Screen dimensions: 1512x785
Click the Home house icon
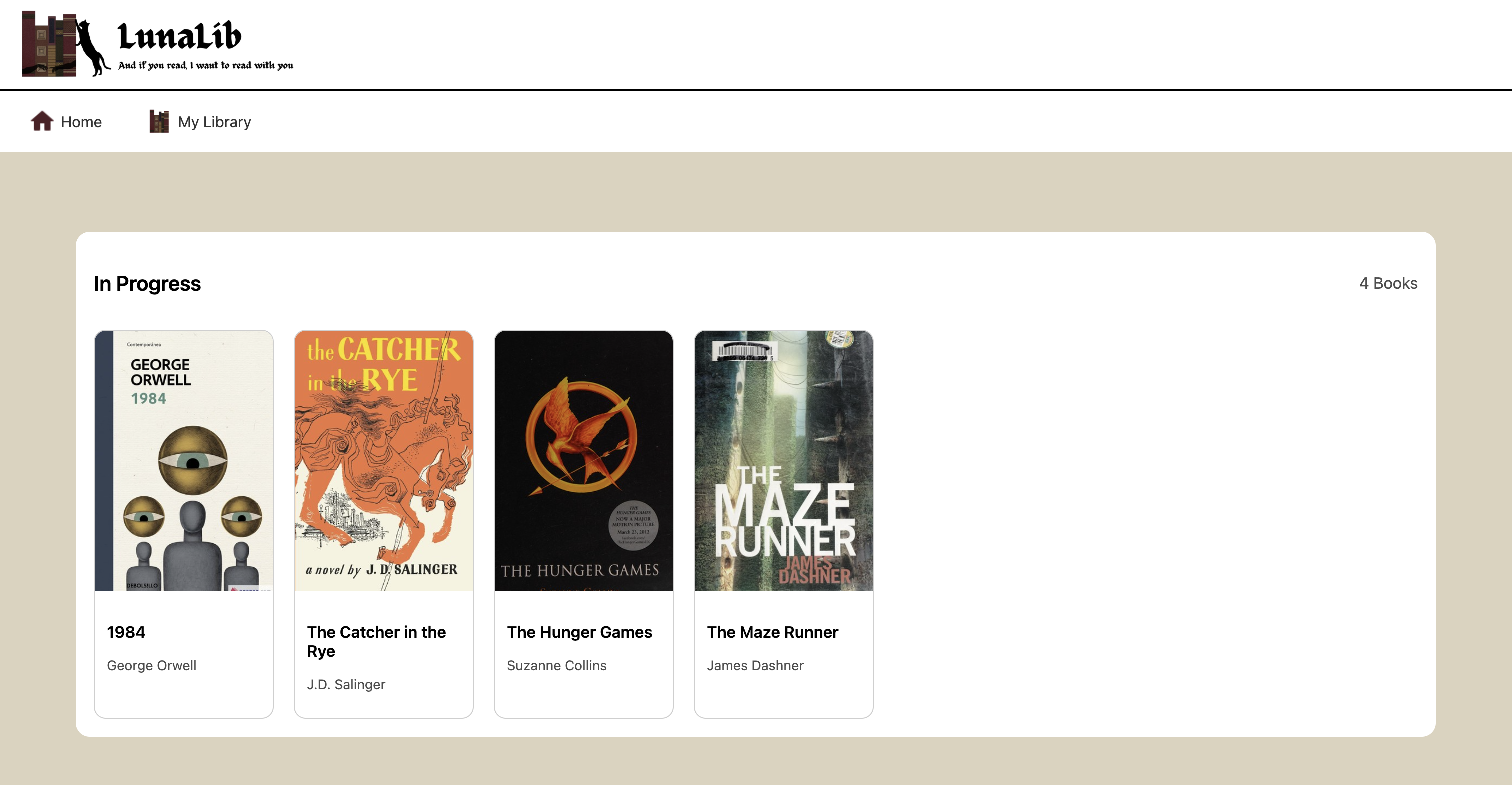[x=42, y=121]
